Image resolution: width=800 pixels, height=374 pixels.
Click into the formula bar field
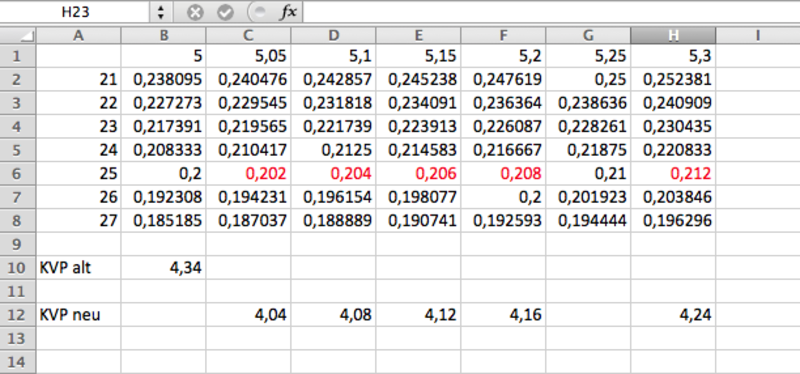[x=551, y=12]
